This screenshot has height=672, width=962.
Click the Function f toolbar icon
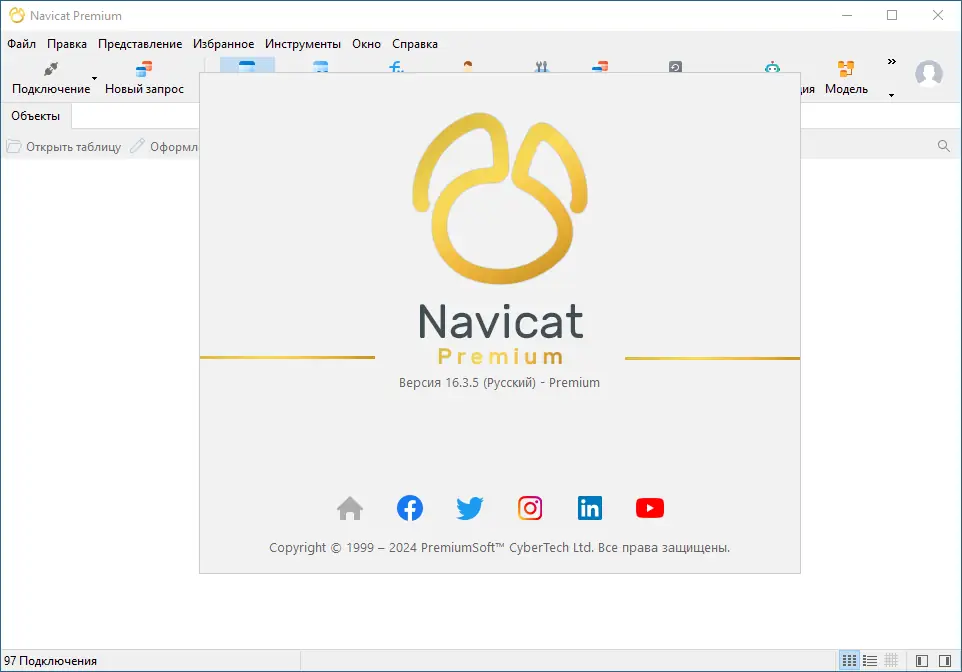tap(396, 66)
